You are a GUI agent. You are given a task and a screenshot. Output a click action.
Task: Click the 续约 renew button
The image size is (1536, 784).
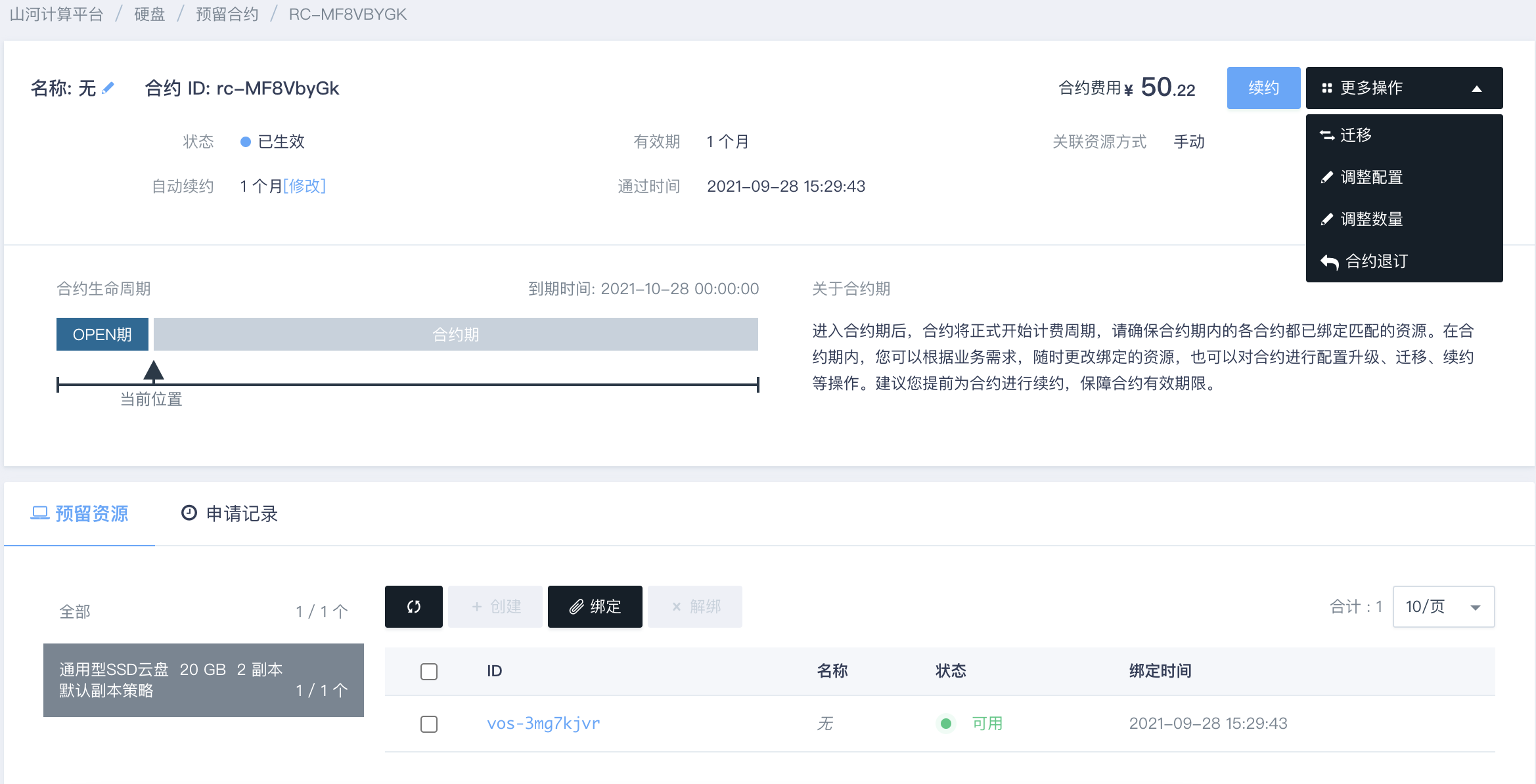click(1263, 88)
